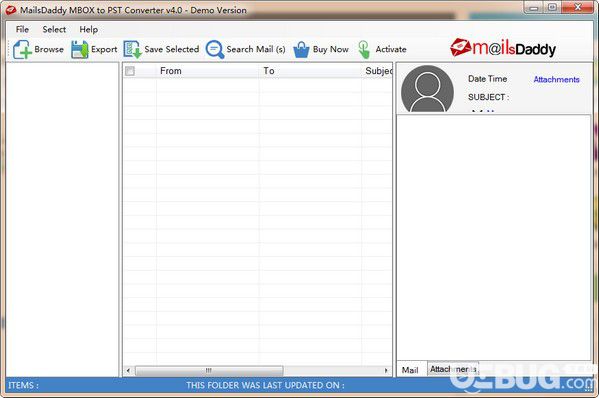This screenshot has width=599, height=398.
Task: Sort list by To column header
Action: tap(310, 71)
